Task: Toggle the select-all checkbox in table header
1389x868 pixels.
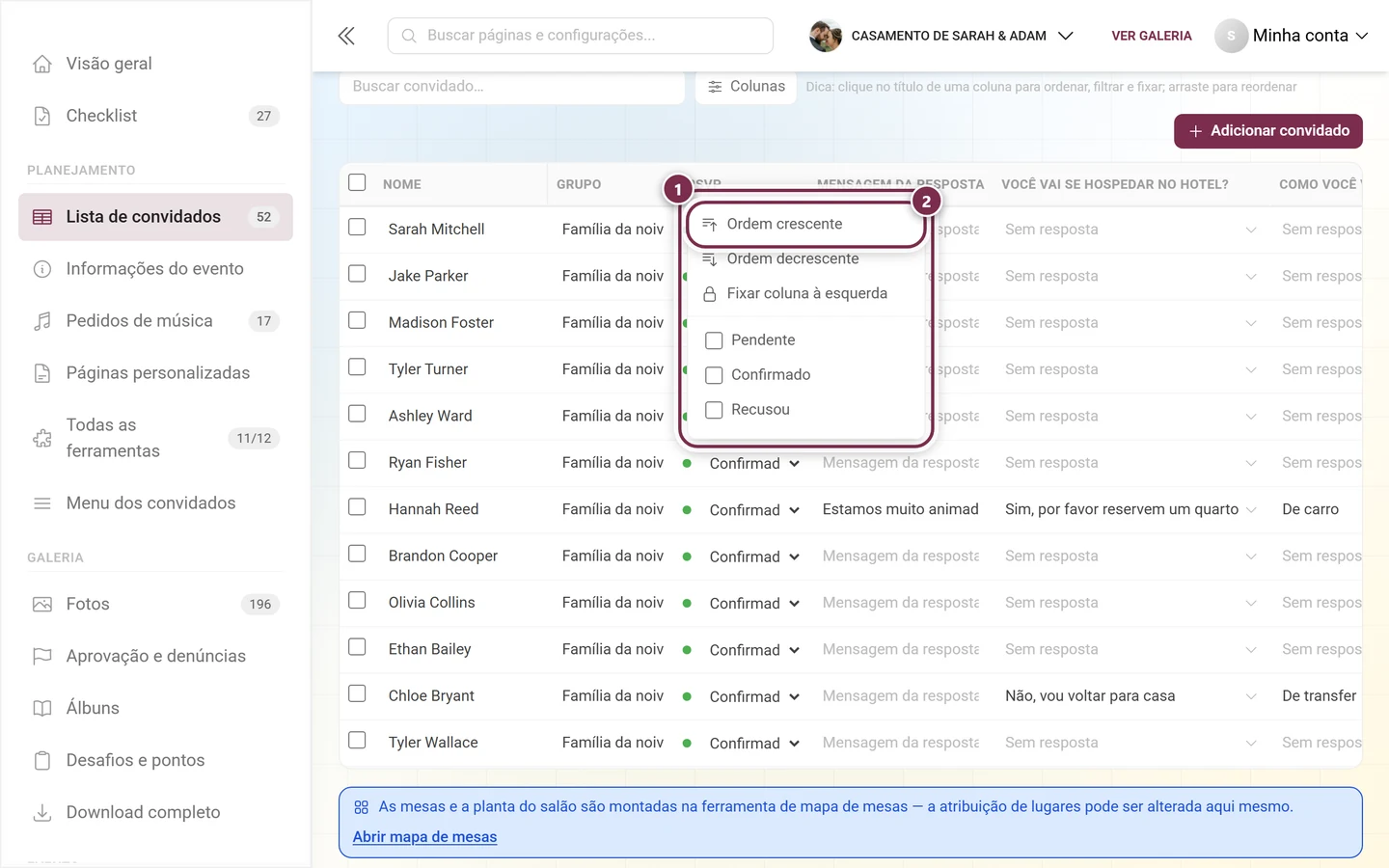Action: coord(357,182)
